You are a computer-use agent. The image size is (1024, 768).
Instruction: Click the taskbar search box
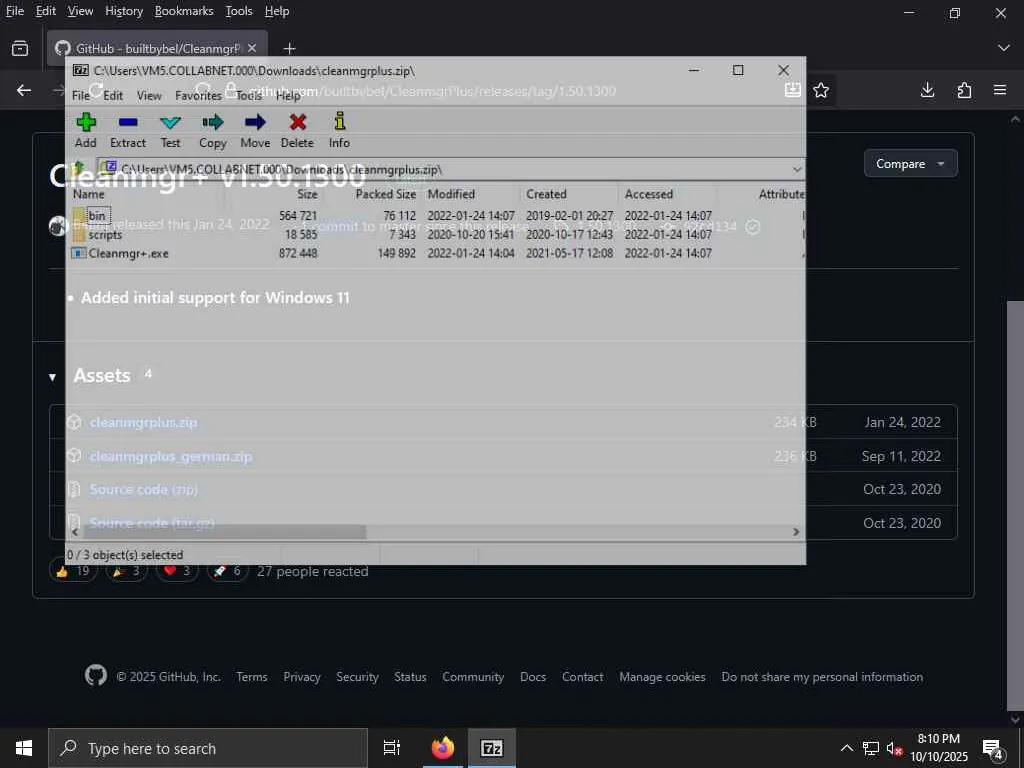[x=208, y=748]
